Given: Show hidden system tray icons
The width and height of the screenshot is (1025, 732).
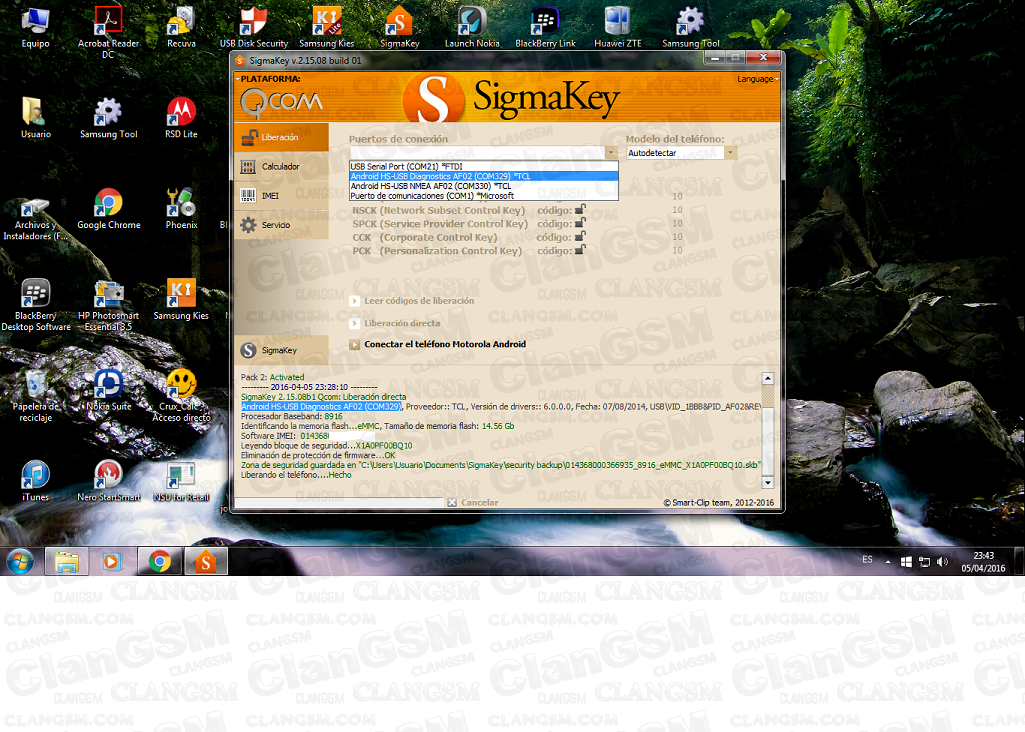Looking at the screenshot, I should point(888,562).
